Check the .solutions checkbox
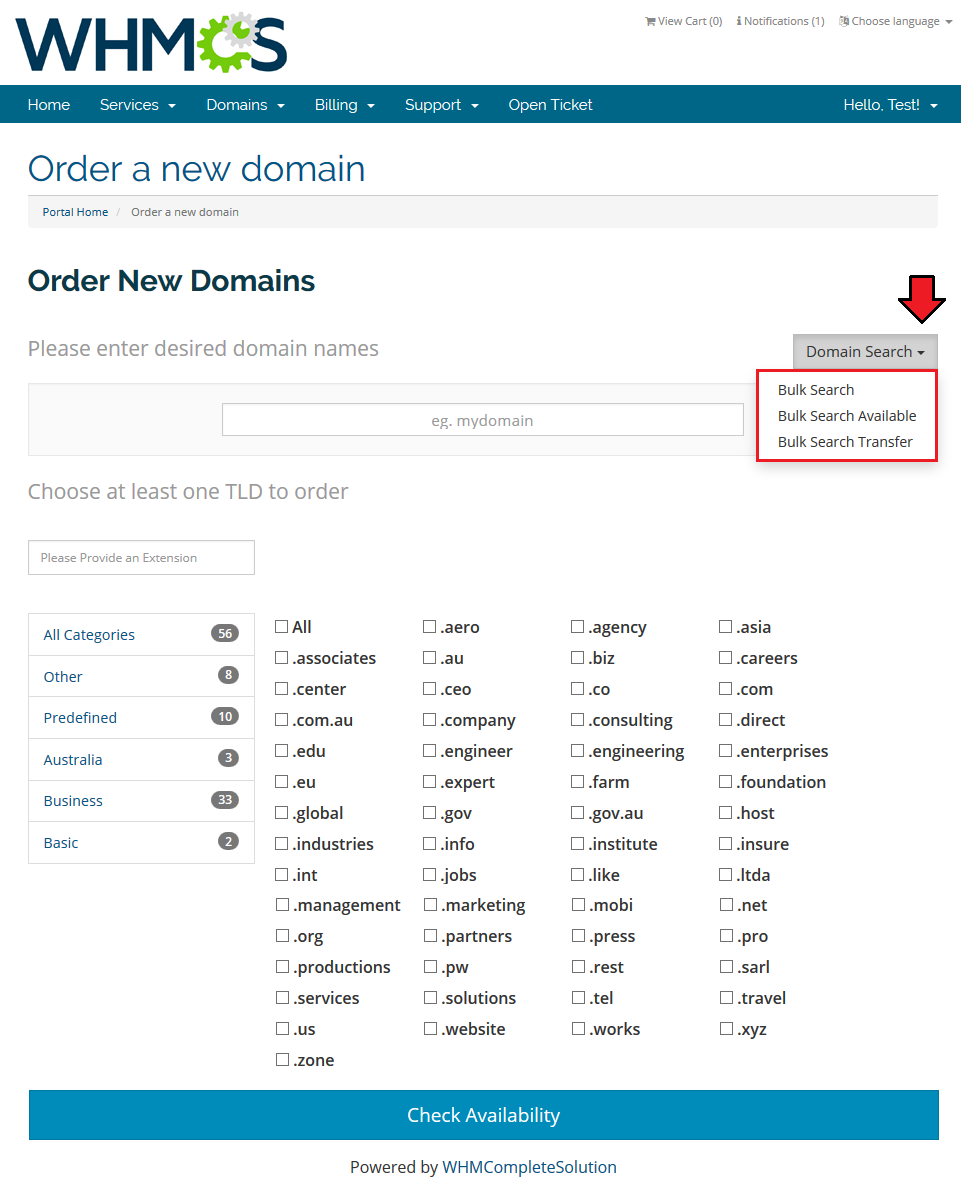This screenshot has width=961, height=1196. (x=430, y=997)
